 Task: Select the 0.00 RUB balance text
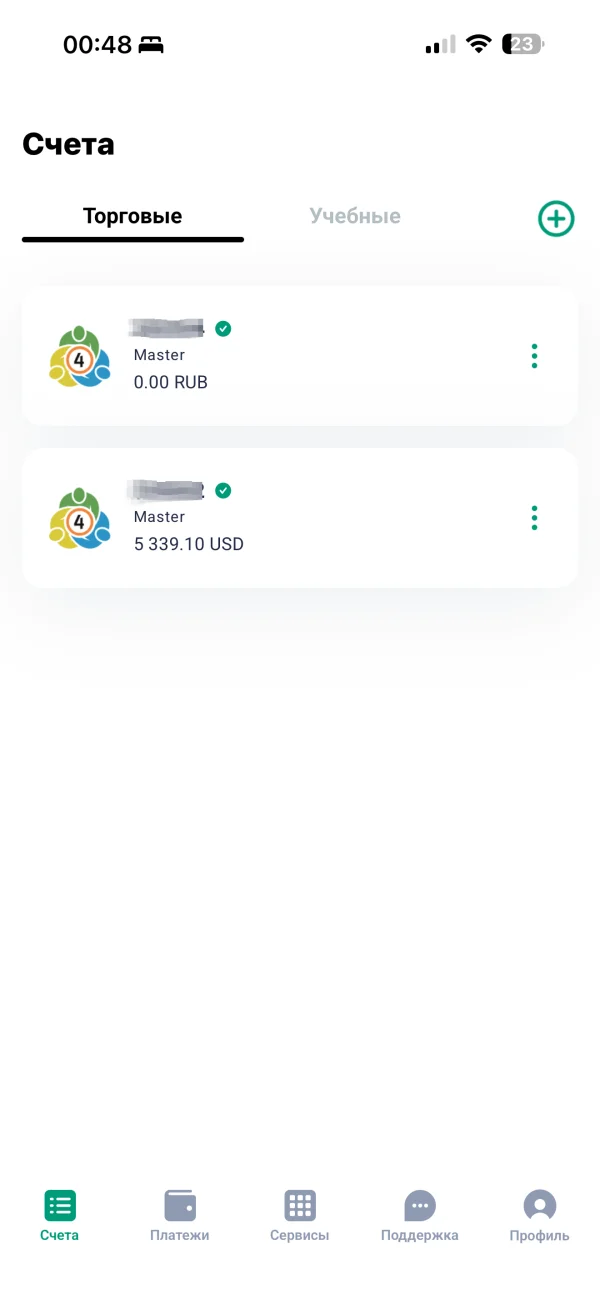click(171, 382)
